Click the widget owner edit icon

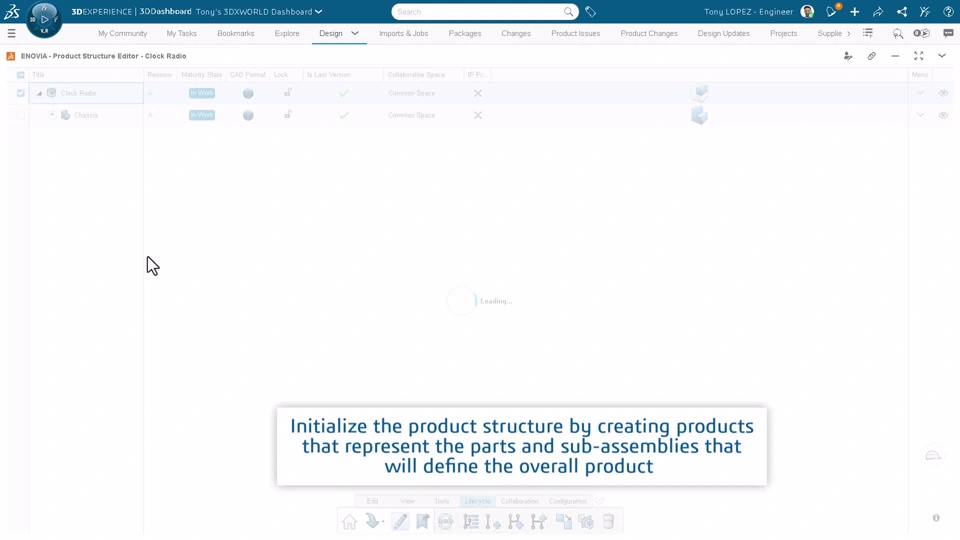(x=848, y=56)
